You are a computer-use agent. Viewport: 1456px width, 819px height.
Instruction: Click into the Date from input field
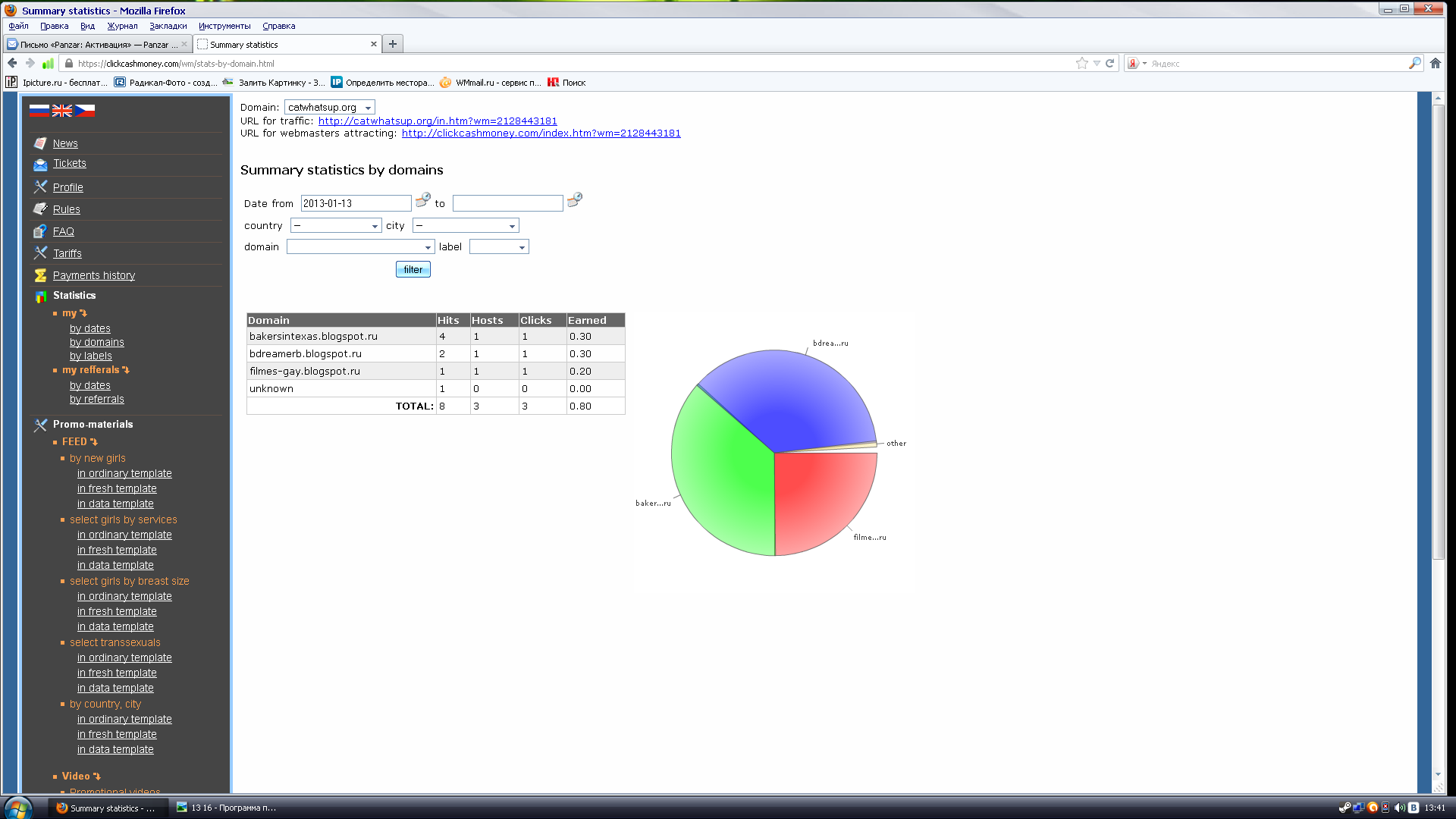356,203
